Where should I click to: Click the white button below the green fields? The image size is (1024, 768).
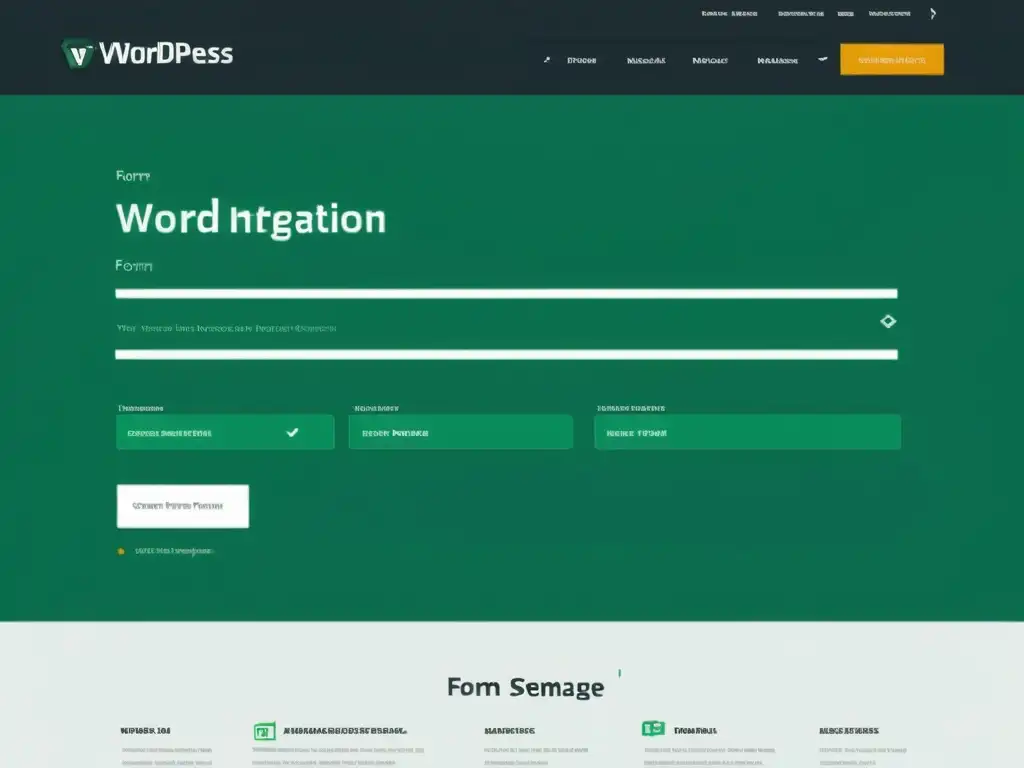(182, 506)
